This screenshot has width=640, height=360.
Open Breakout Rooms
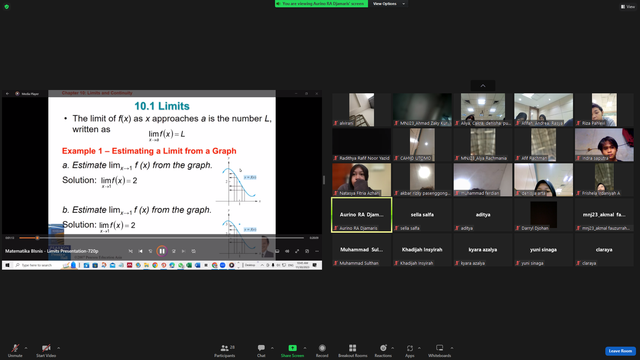tap(353, 350)
